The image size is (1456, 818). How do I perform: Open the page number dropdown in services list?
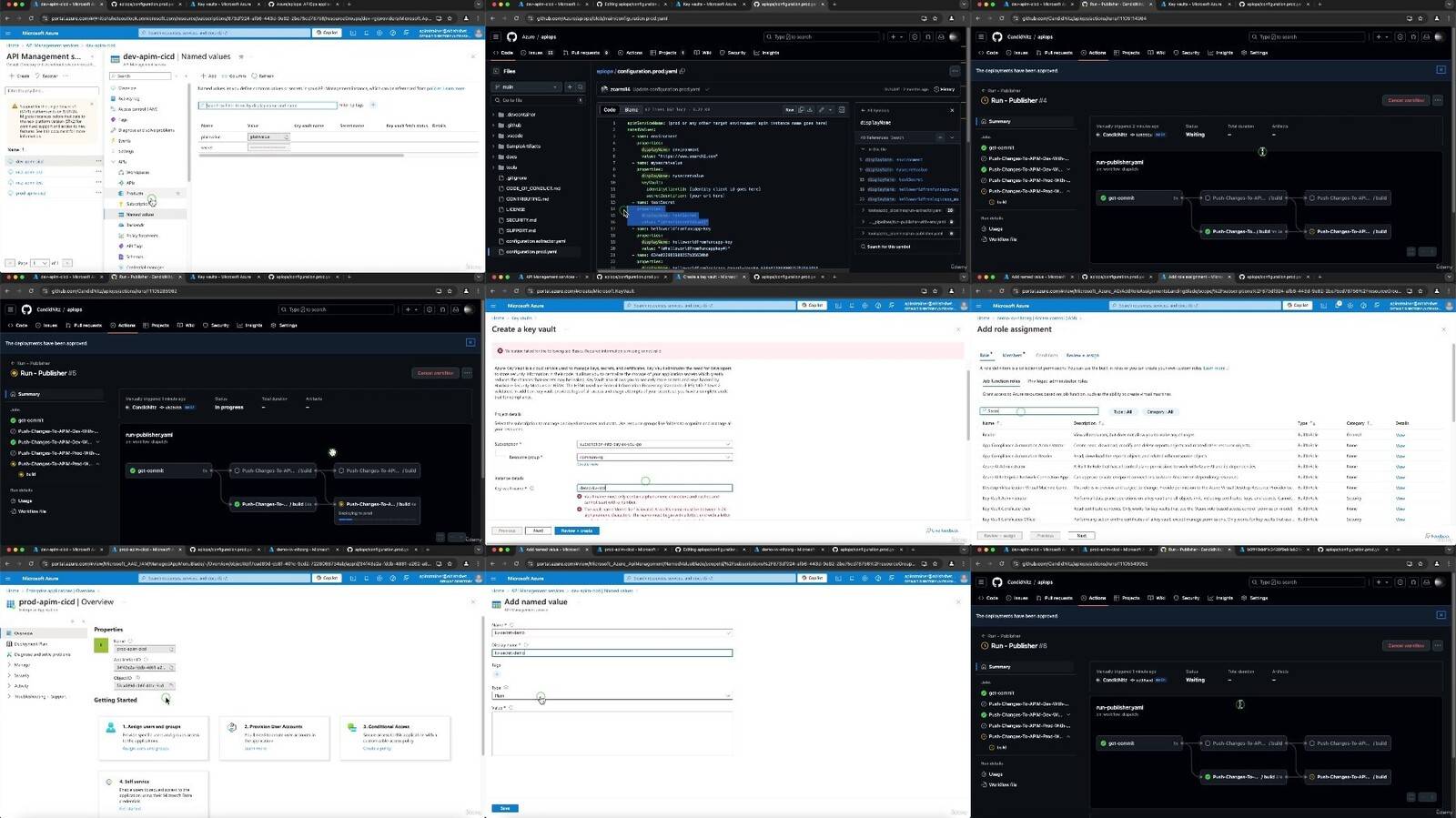click(39, 263)
